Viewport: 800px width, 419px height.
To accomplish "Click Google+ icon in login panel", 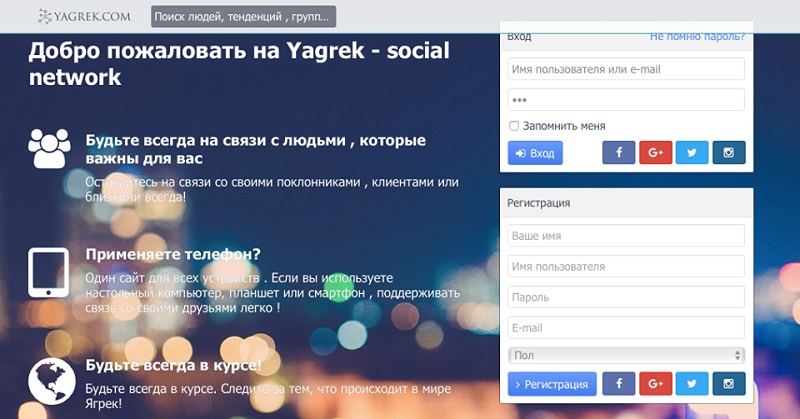I will [655, 153].
